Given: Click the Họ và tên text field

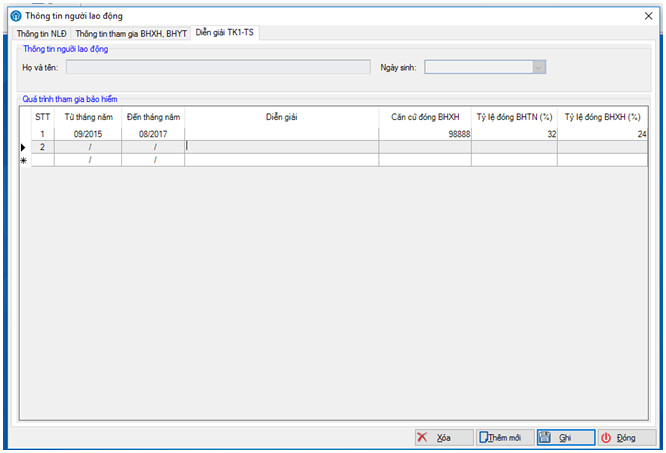Looking at the screenshot, I should (x=218, y=67).
